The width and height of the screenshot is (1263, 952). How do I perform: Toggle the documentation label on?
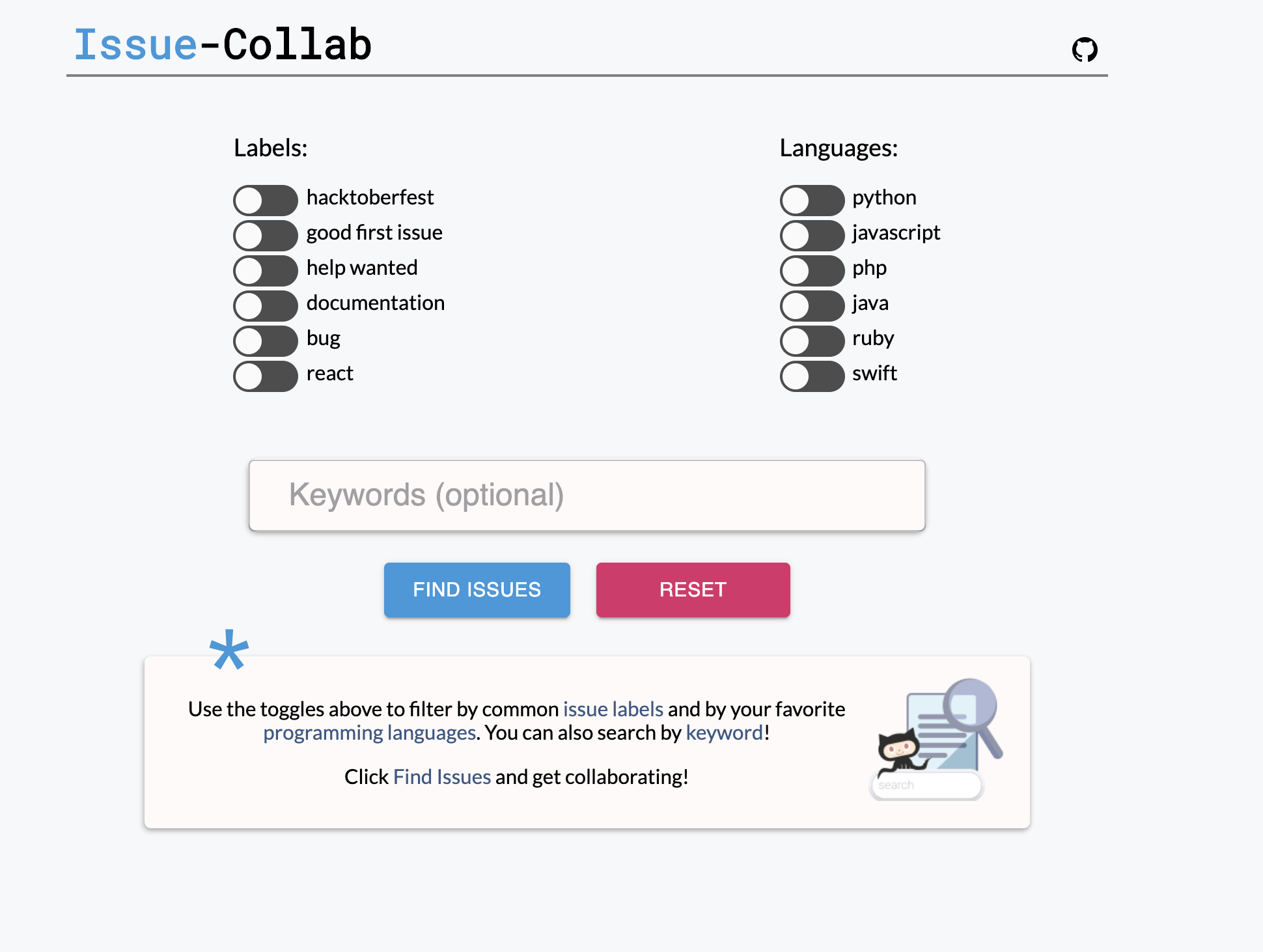pyautogui.click(x=264, y=305)
